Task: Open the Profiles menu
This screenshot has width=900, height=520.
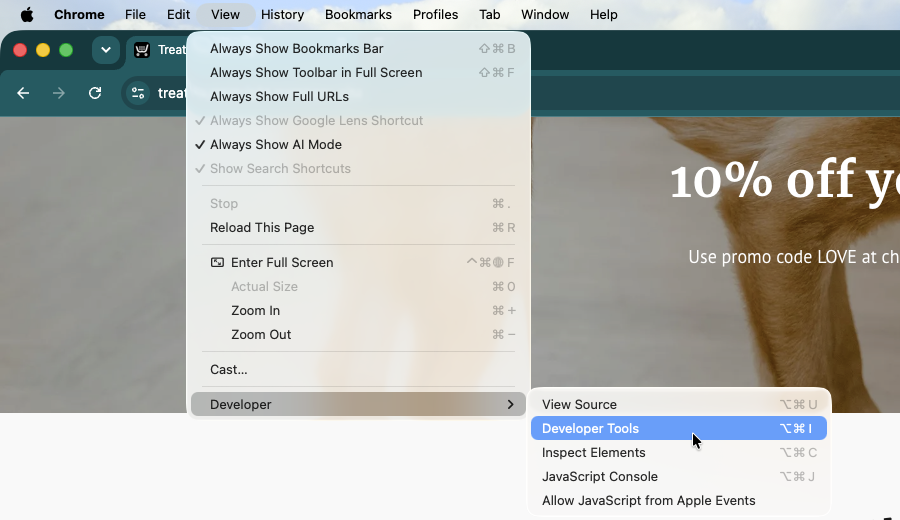Action: (435, 14)
